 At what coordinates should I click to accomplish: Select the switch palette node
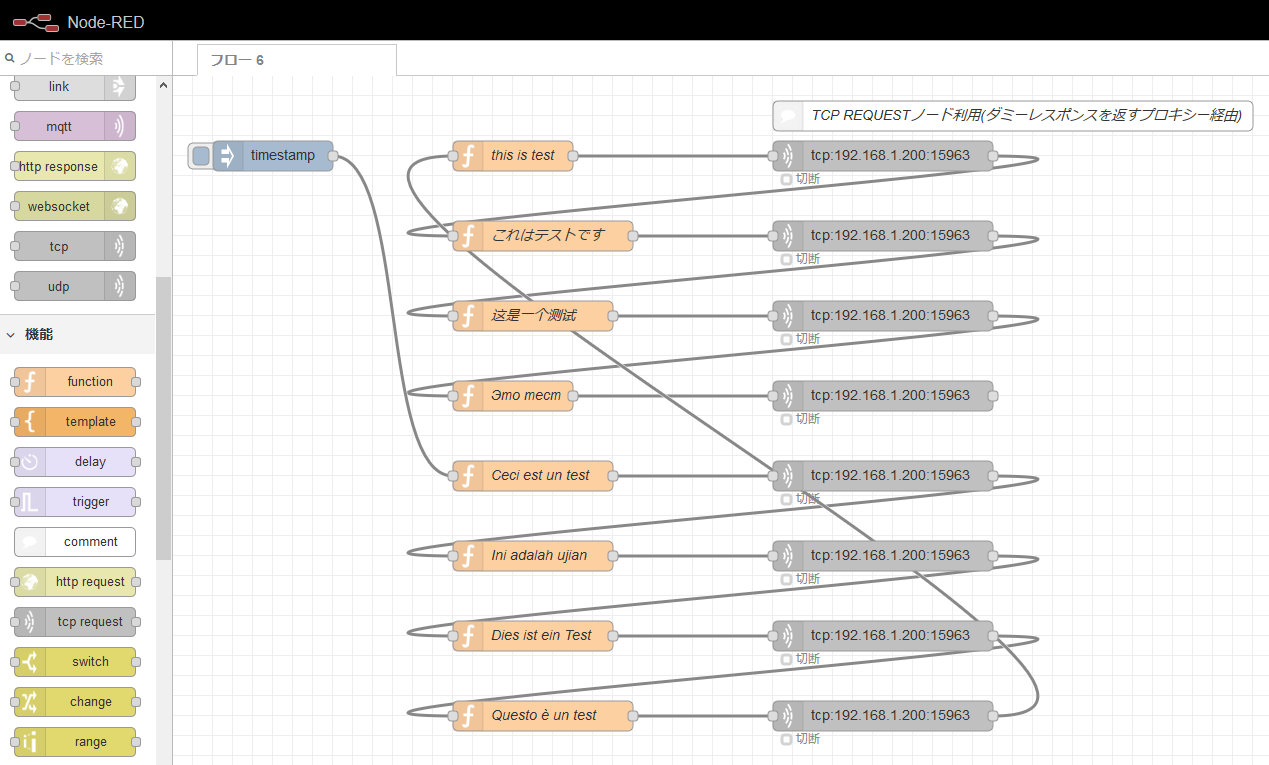pos(75,662)
